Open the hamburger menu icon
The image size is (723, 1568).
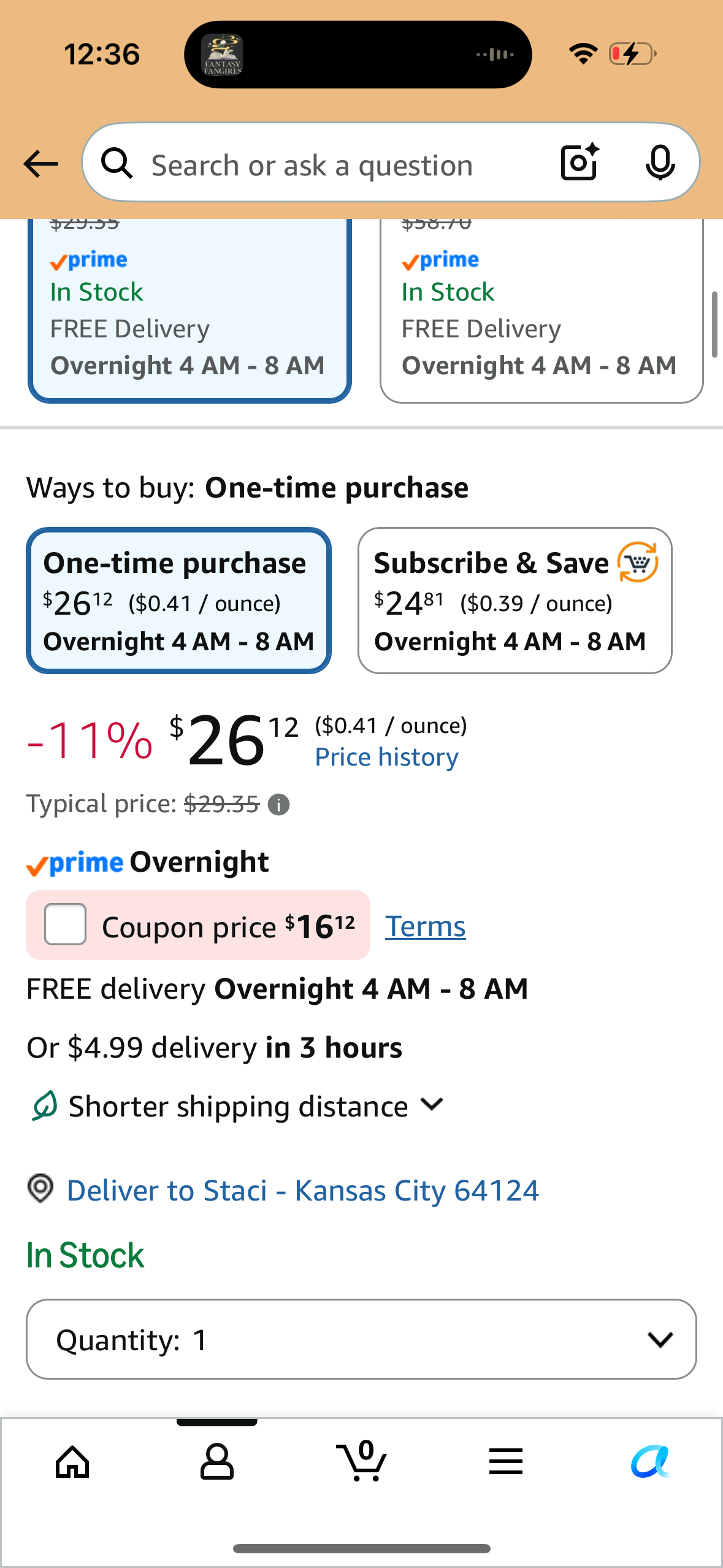pos(506,1462)
